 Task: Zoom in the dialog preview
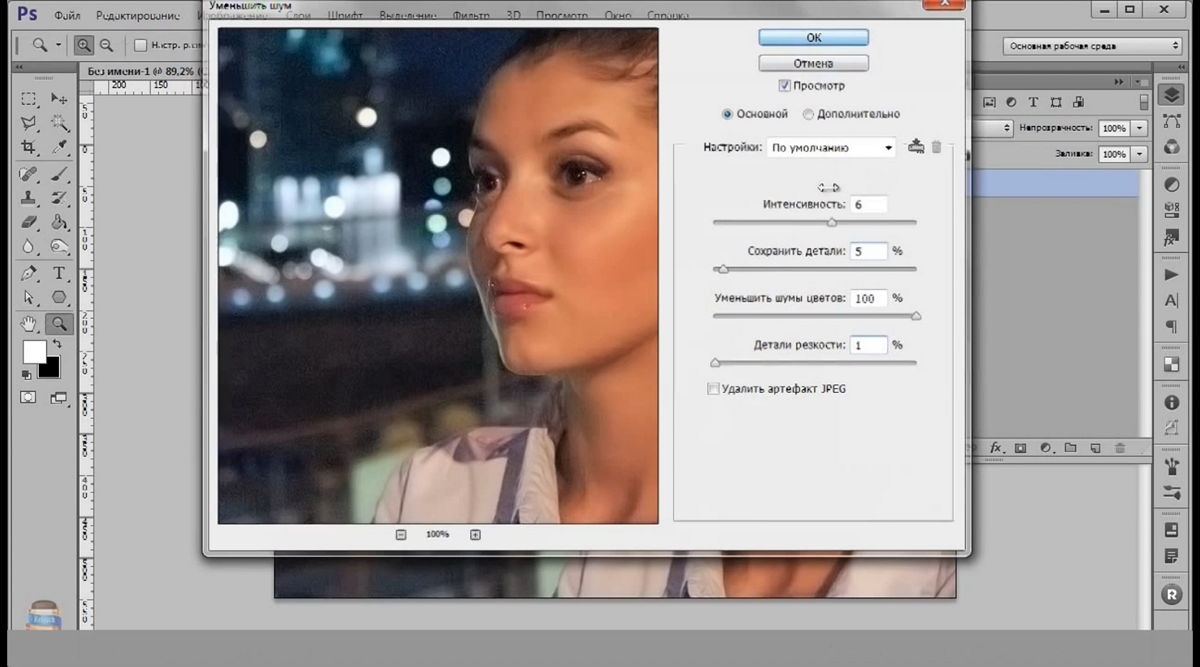click(475, 535)
